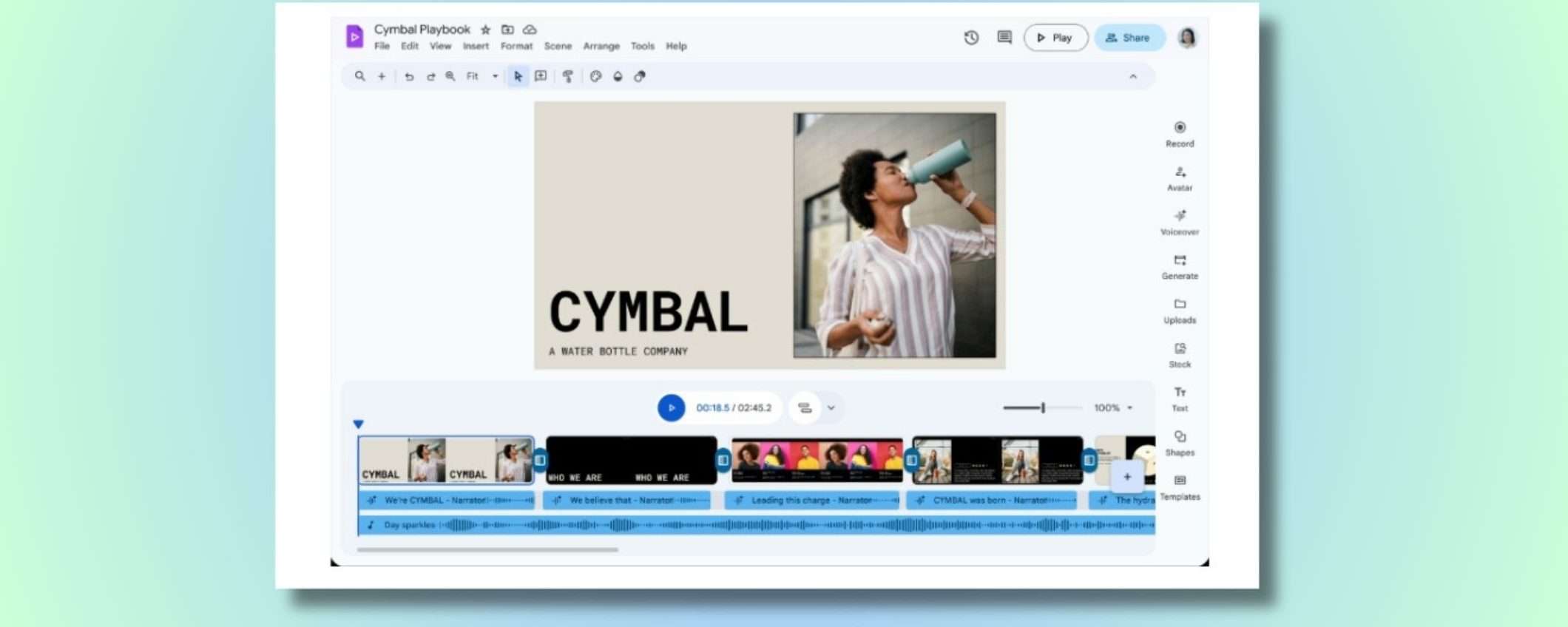Redo the last action
This screenshot has width=1568, height=627.
[430, 76]
